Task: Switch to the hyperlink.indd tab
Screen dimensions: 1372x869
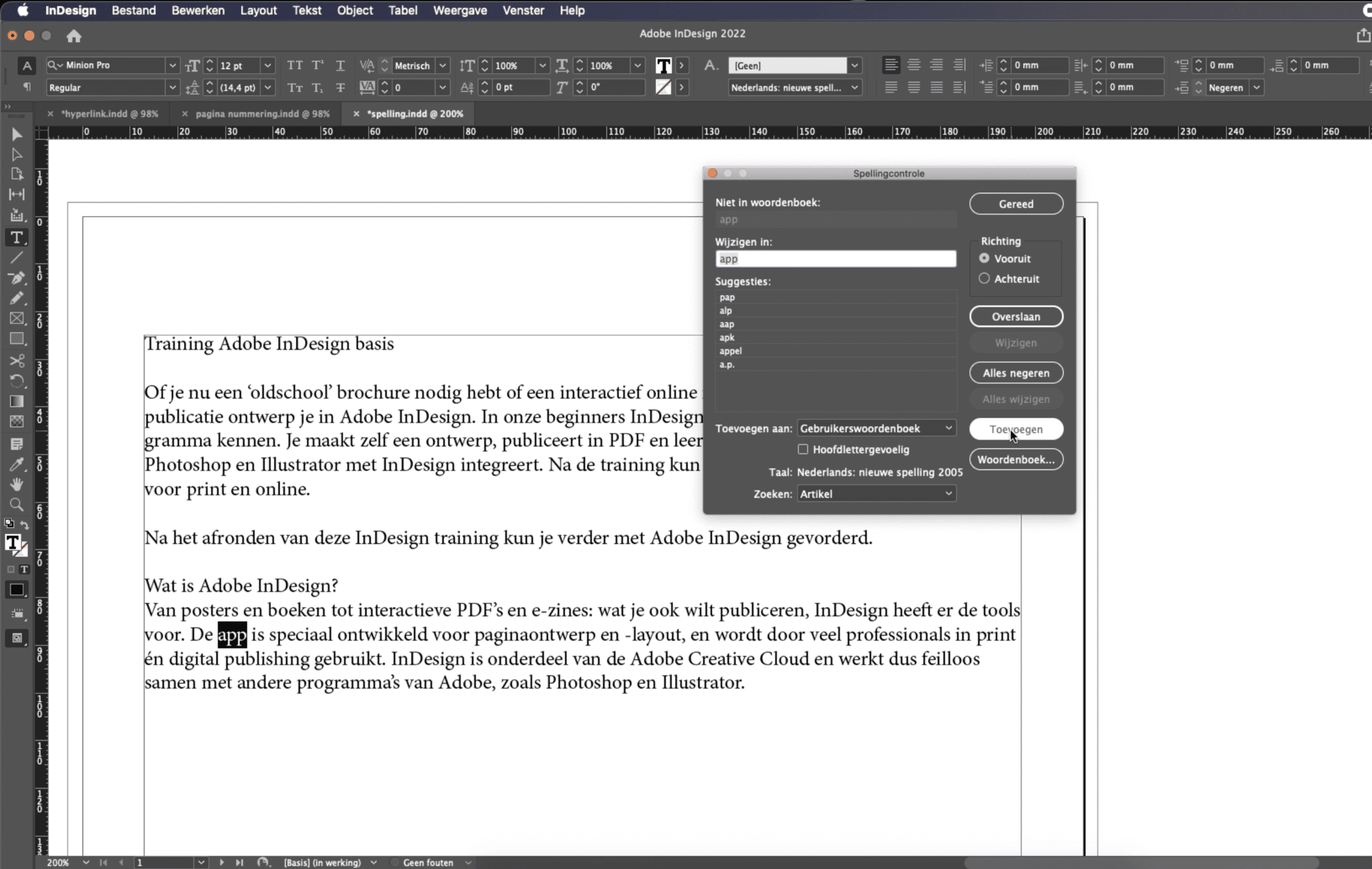Action: tap(110, 114)
